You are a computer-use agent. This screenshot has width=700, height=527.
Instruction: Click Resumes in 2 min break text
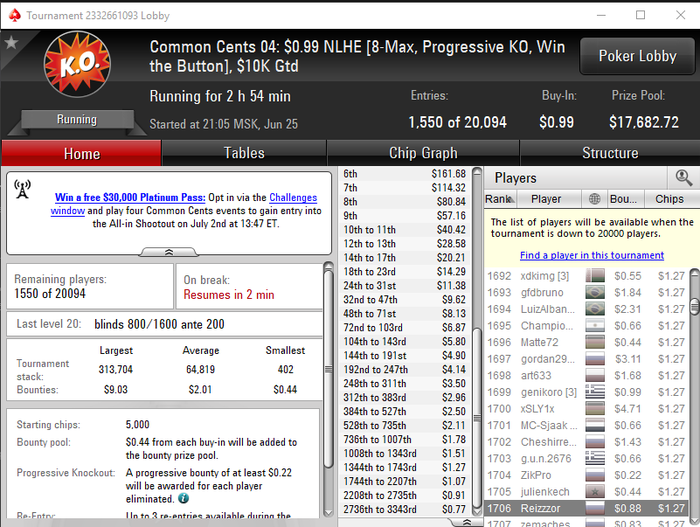pyautogui.click(x=229, y=295)
